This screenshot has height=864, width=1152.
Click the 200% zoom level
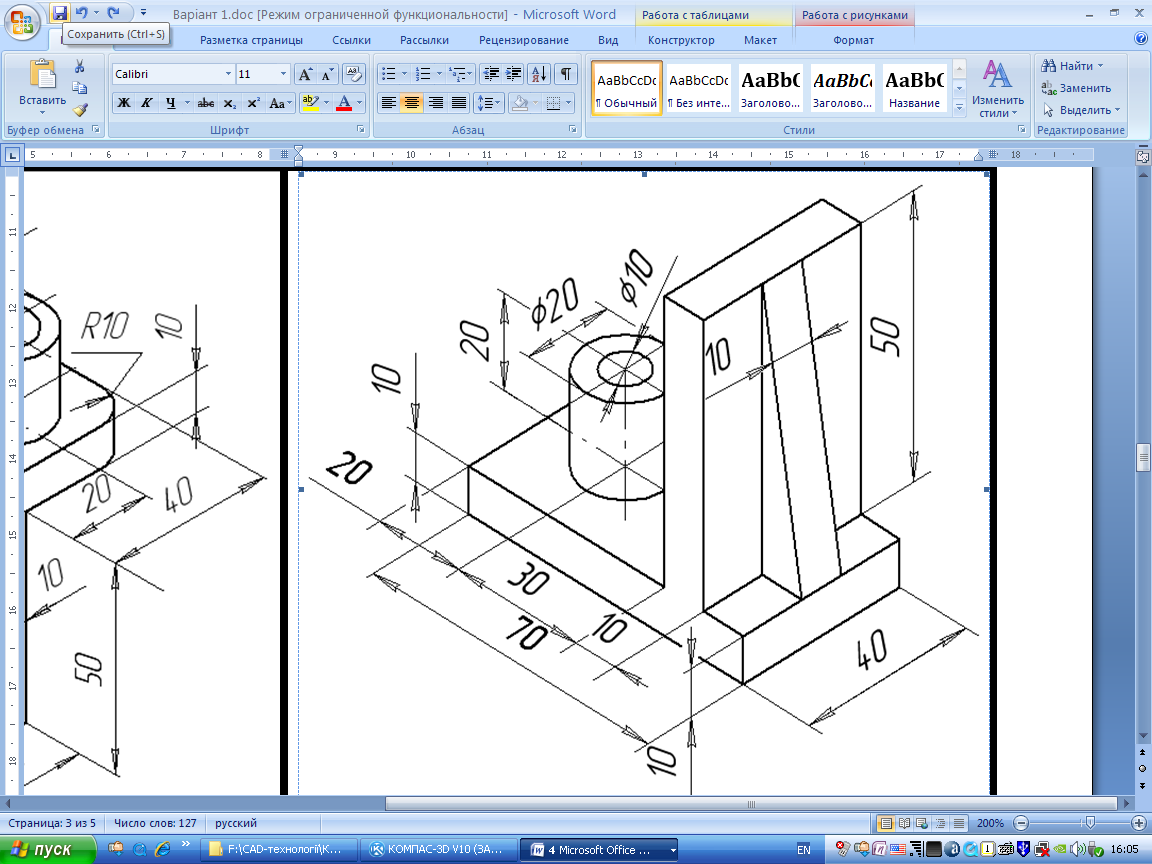990,823
